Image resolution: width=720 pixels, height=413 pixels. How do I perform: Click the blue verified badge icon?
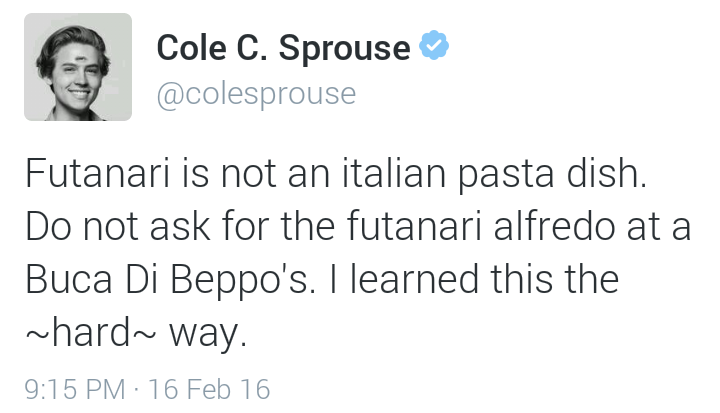(x=433, y=46)
